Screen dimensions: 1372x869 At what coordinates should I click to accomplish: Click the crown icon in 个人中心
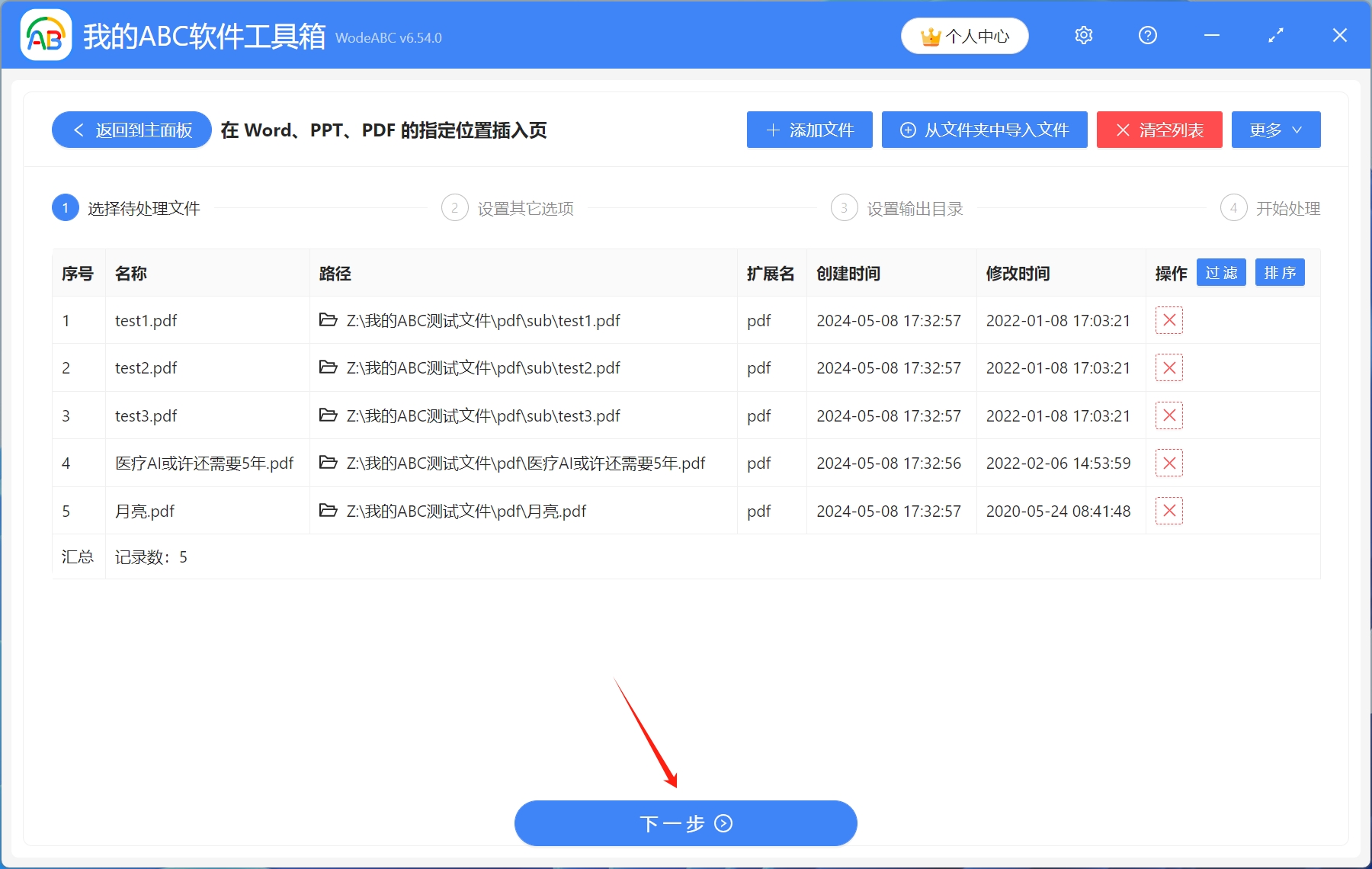pyautogui.click(x=929, y=35)
